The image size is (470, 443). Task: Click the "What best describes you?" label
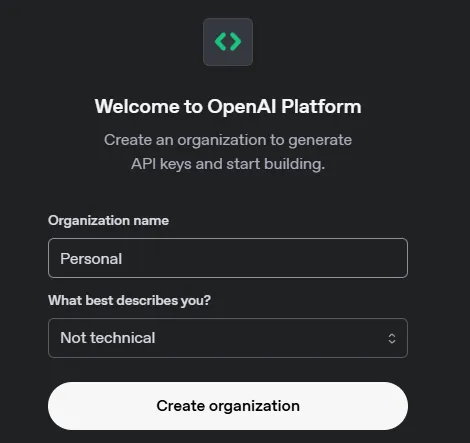pyautogui.click(x=129, y=300)
